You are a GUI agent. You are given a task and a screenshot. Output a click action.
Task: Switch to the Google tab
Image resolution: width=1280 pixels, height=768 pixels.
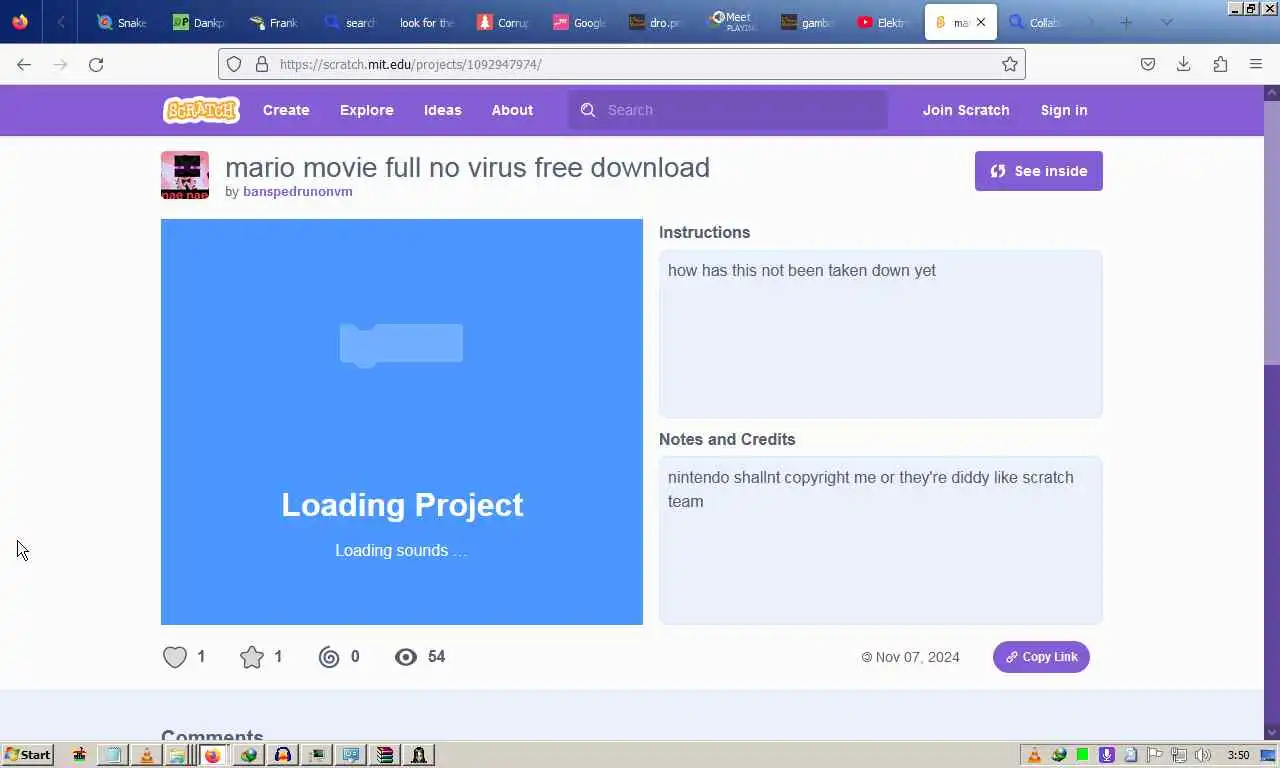(580, 22)
